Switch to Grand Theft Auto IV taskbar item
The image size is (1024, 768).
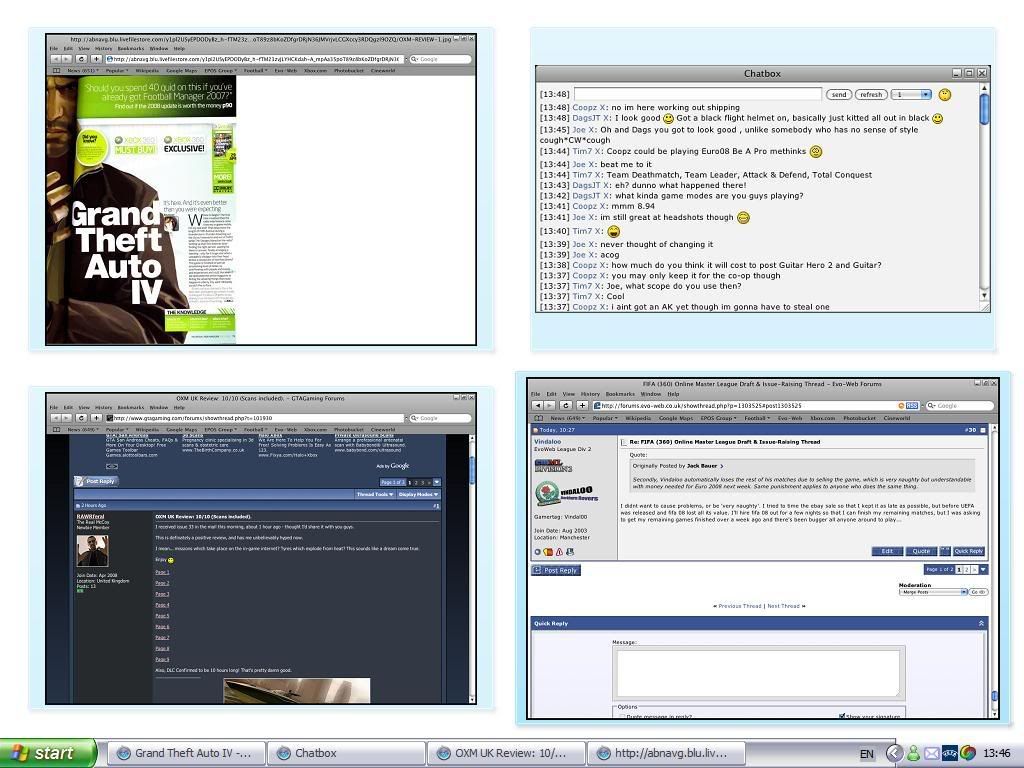[x=185, y=753]
